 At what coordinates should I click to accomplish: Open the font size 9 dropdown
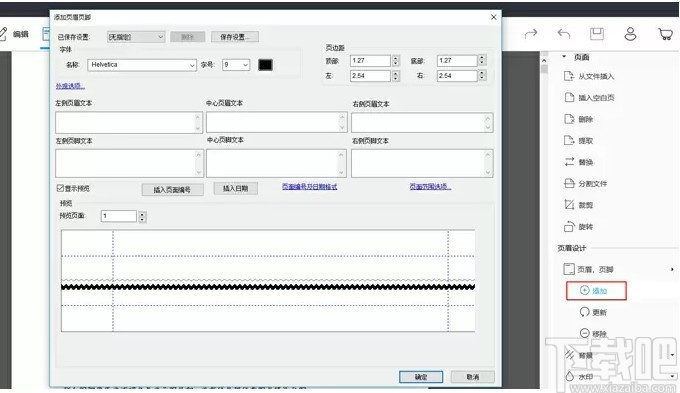tap(236, 65)
